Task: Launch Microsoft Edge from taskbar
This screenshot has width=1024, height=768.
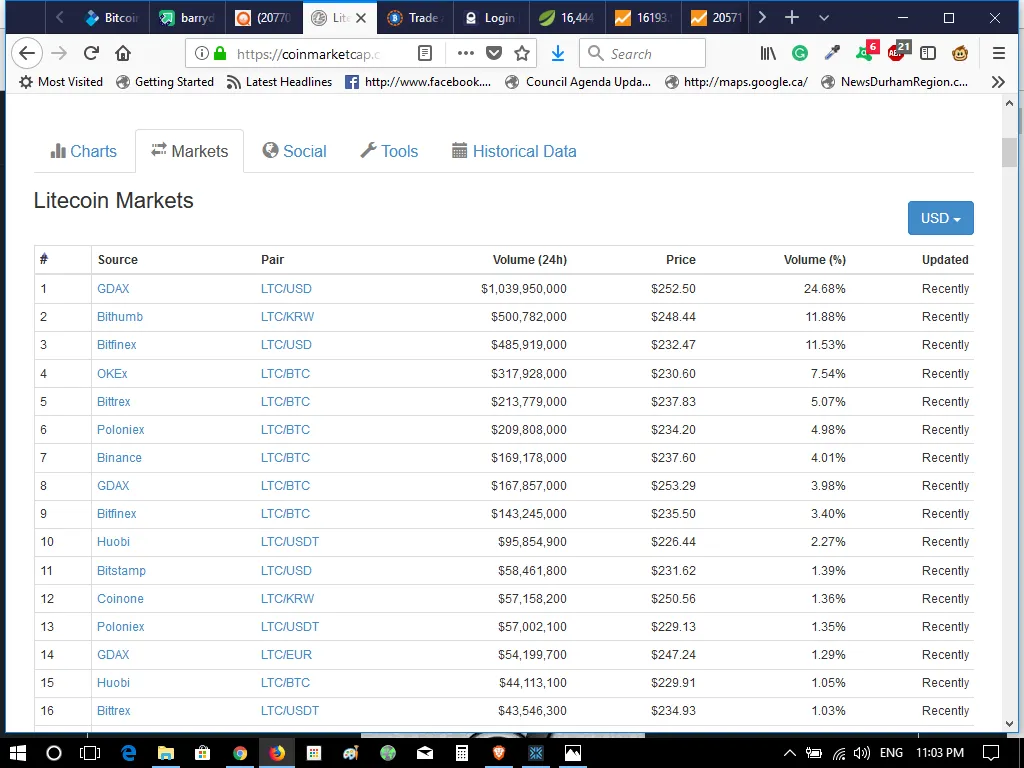Action: point(129,753)
